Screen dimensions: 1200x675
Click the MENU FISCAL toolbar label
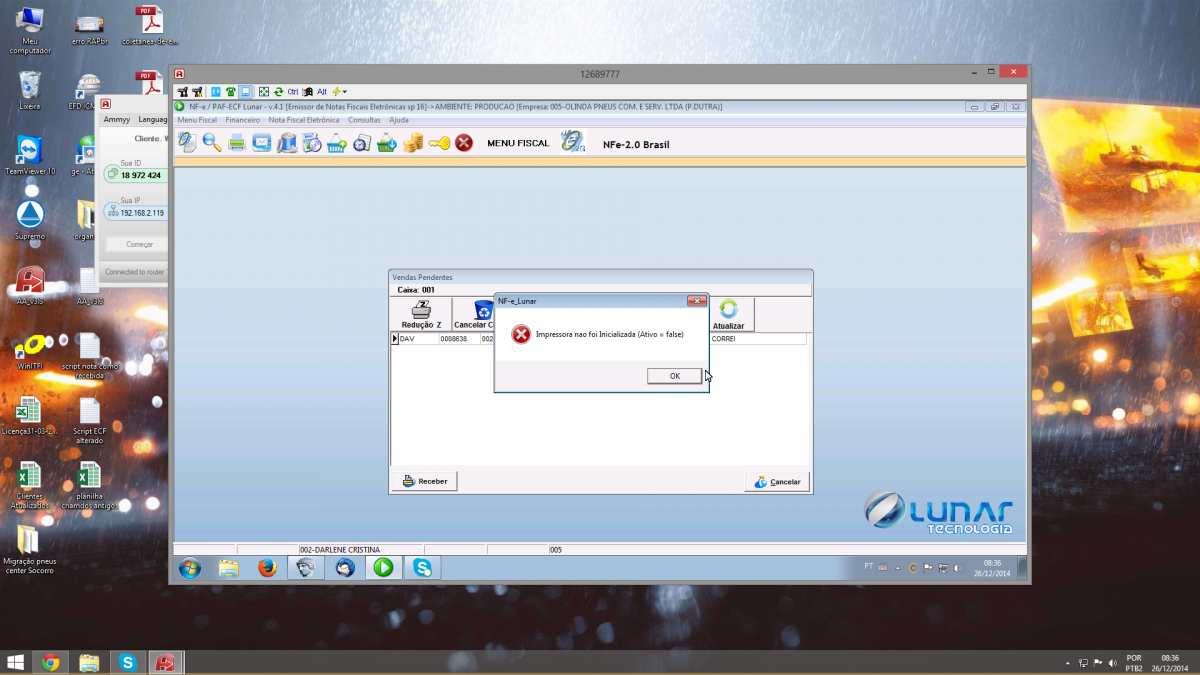518,143
